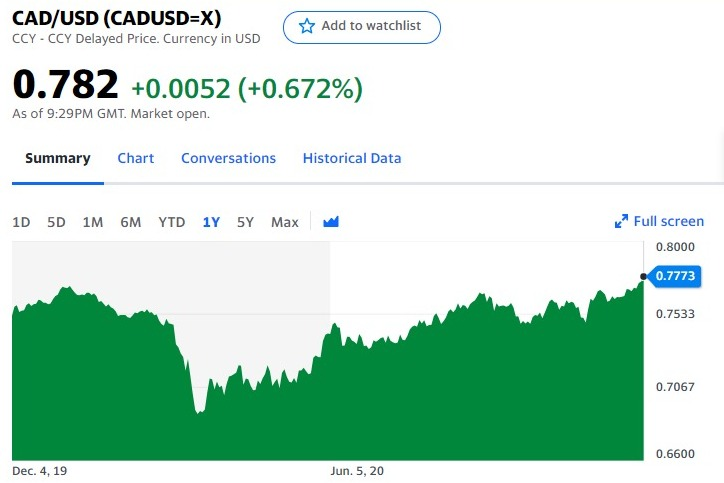The width and height of the screenshot is (724, 483).
Task: Choose the 1Y chart range
Action: [x=211, y=222]
